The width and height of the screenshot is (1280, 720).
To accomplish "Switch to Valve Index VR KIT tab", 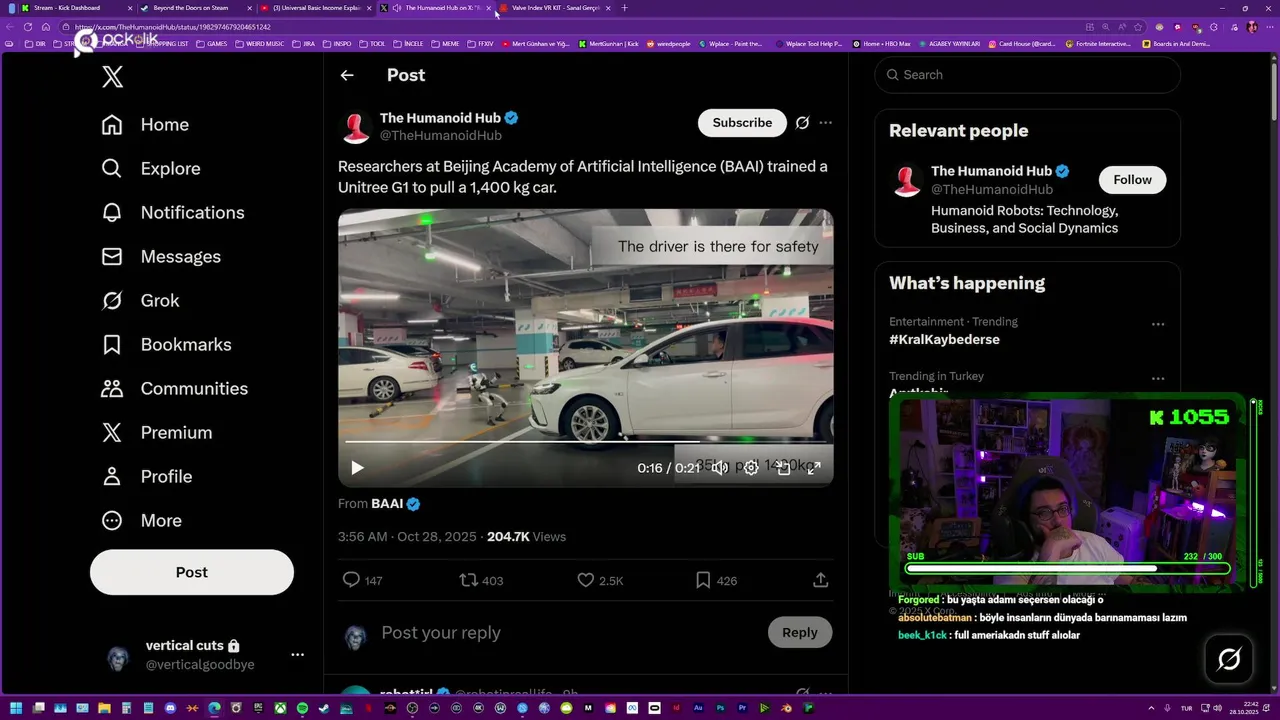I will [x=555, y=8].
